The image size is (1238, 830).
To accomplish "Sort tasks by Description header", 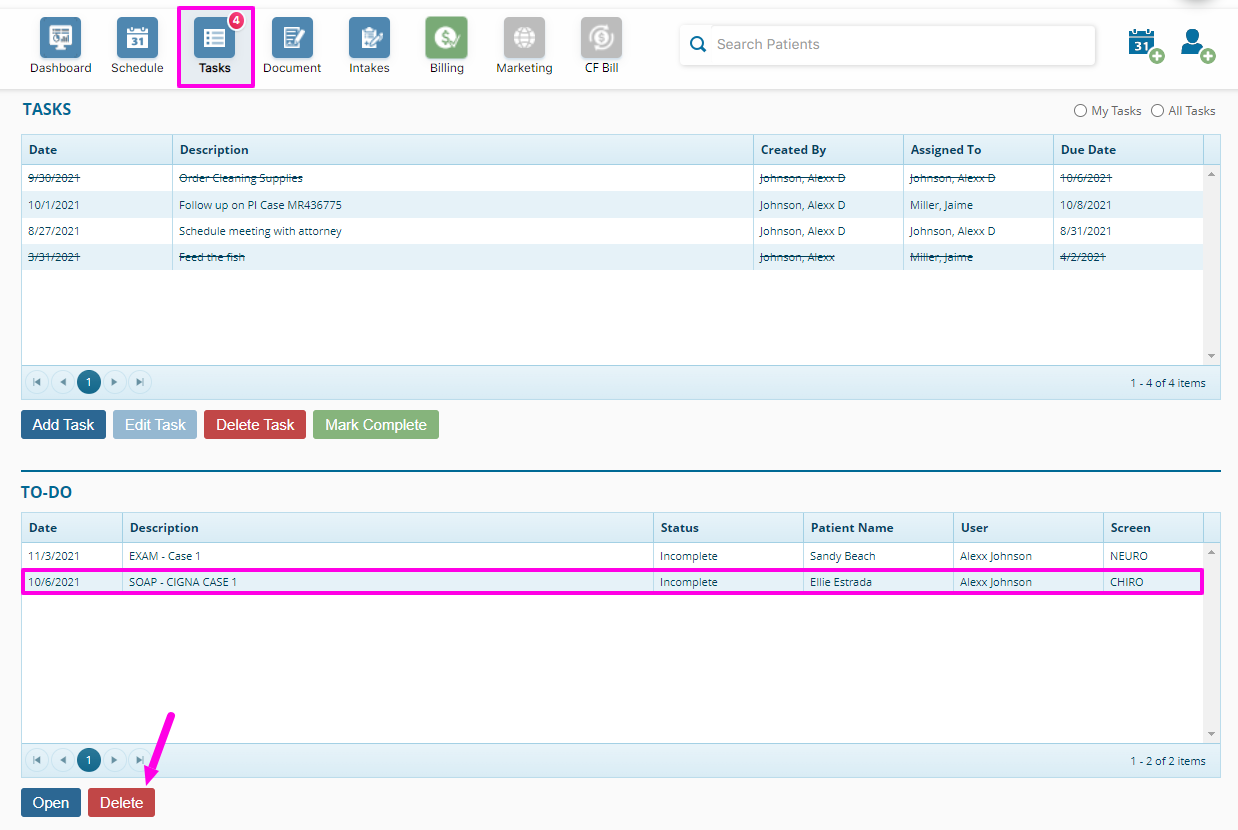I will (x=463, y=150).
